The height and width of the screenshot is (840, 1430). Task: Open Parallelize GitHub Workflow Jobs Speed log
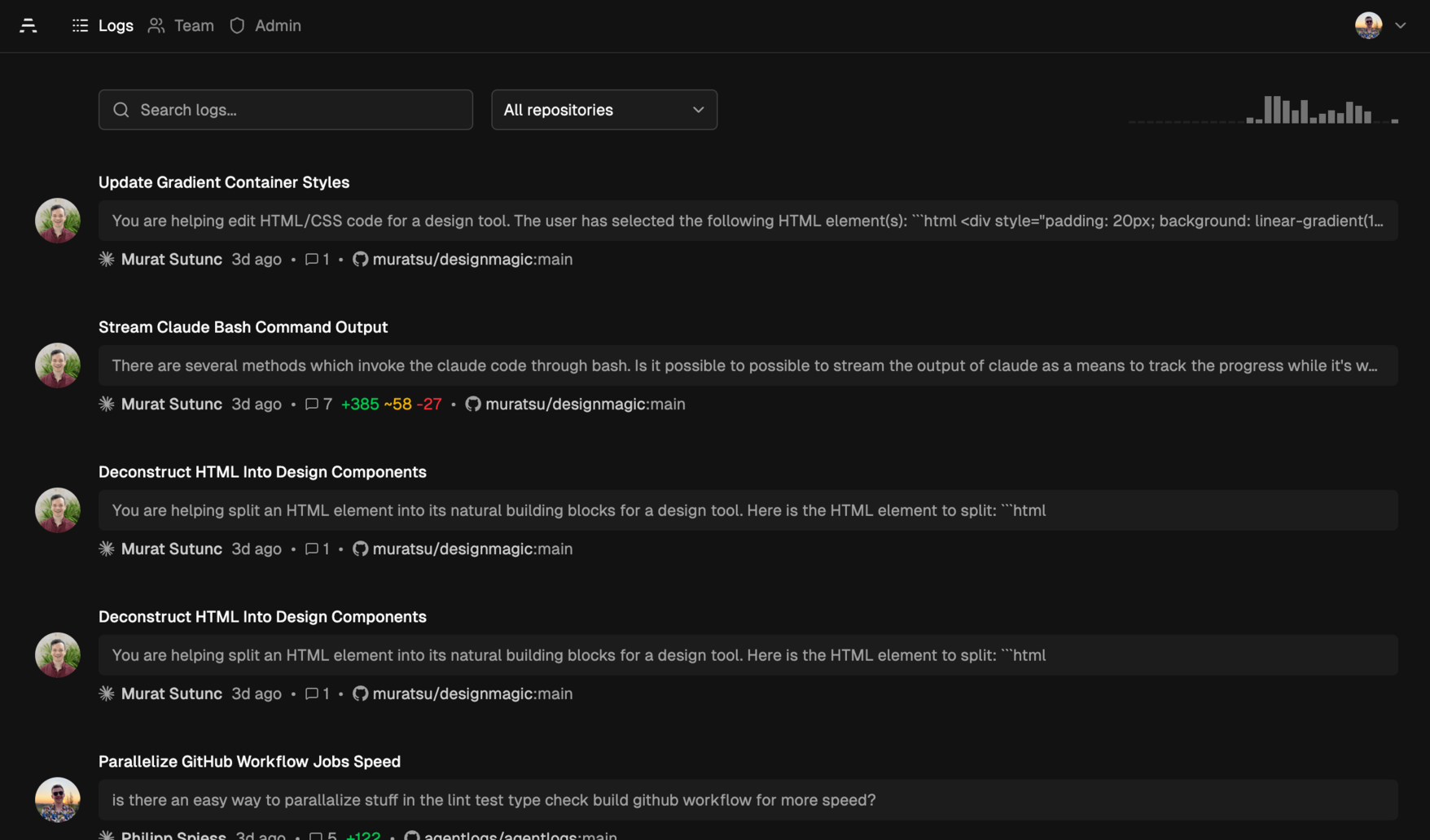(249, 762)
